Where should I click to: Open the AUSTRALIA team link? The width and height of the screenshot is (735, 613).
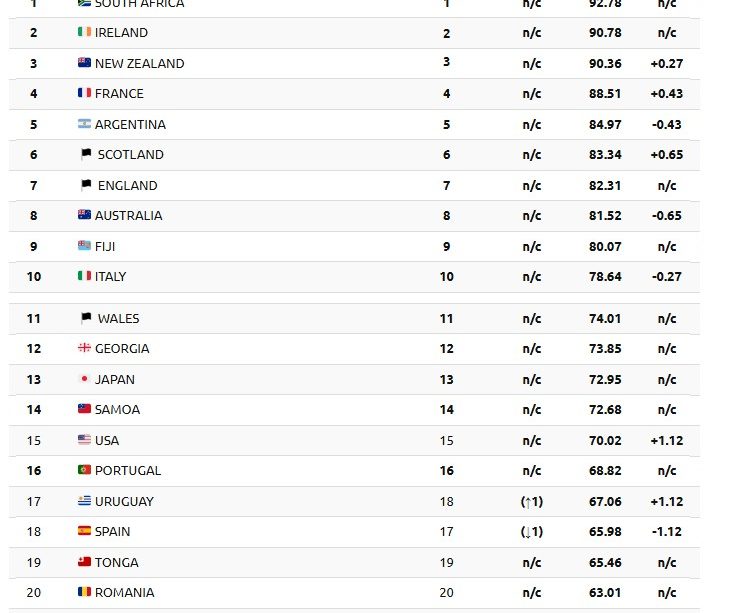128,216
